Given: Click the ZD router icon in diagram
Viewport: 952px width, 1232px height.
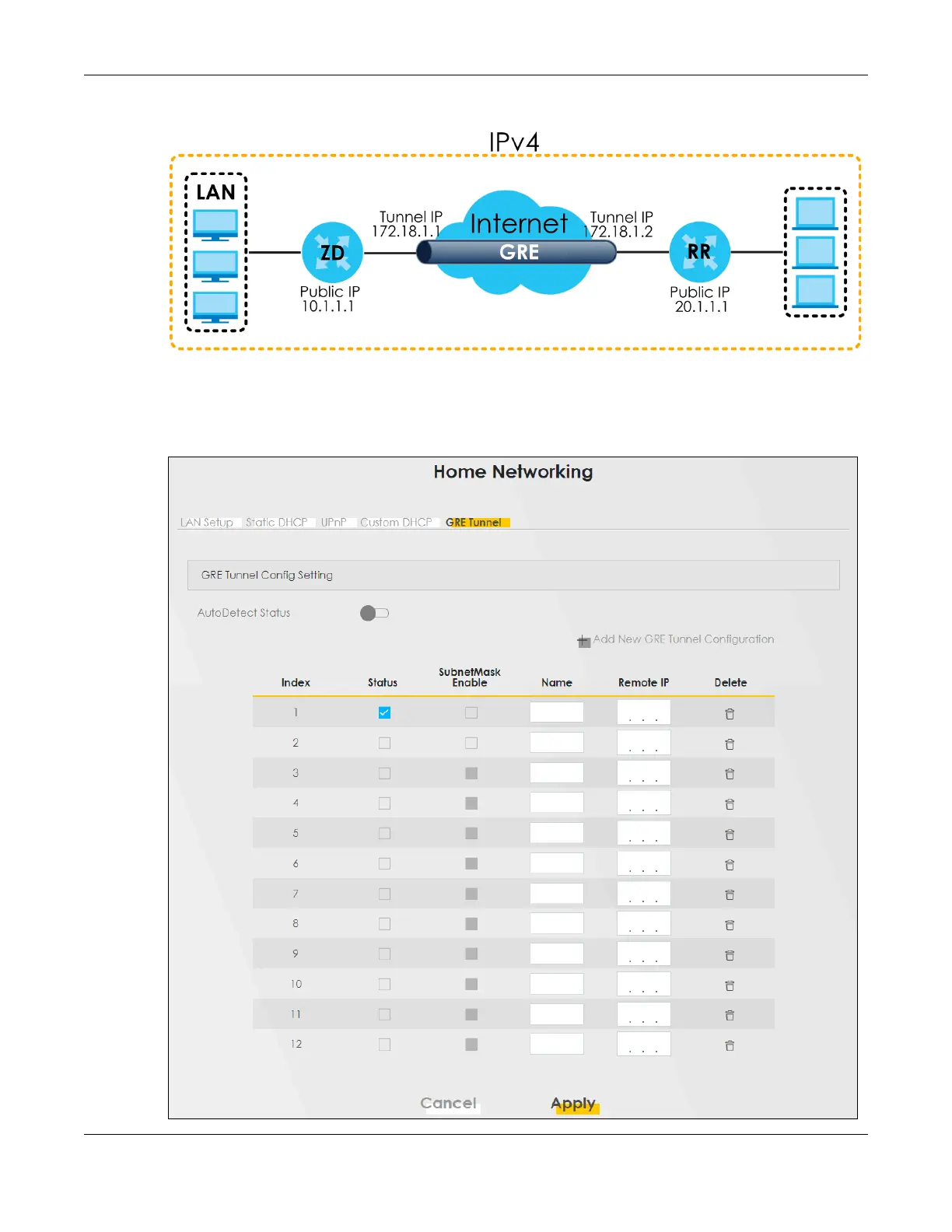Looking at the screenshot, I should pyautogui.click(x=332, y=252).
